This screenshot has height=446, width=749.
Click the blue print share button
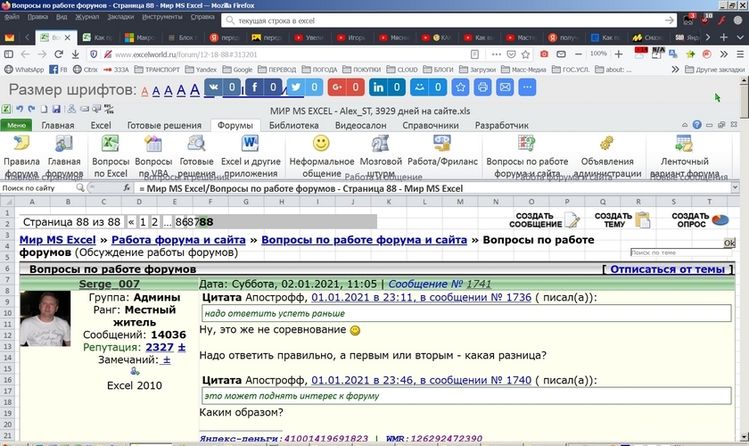pyautogui.click(x=482, y=87)
